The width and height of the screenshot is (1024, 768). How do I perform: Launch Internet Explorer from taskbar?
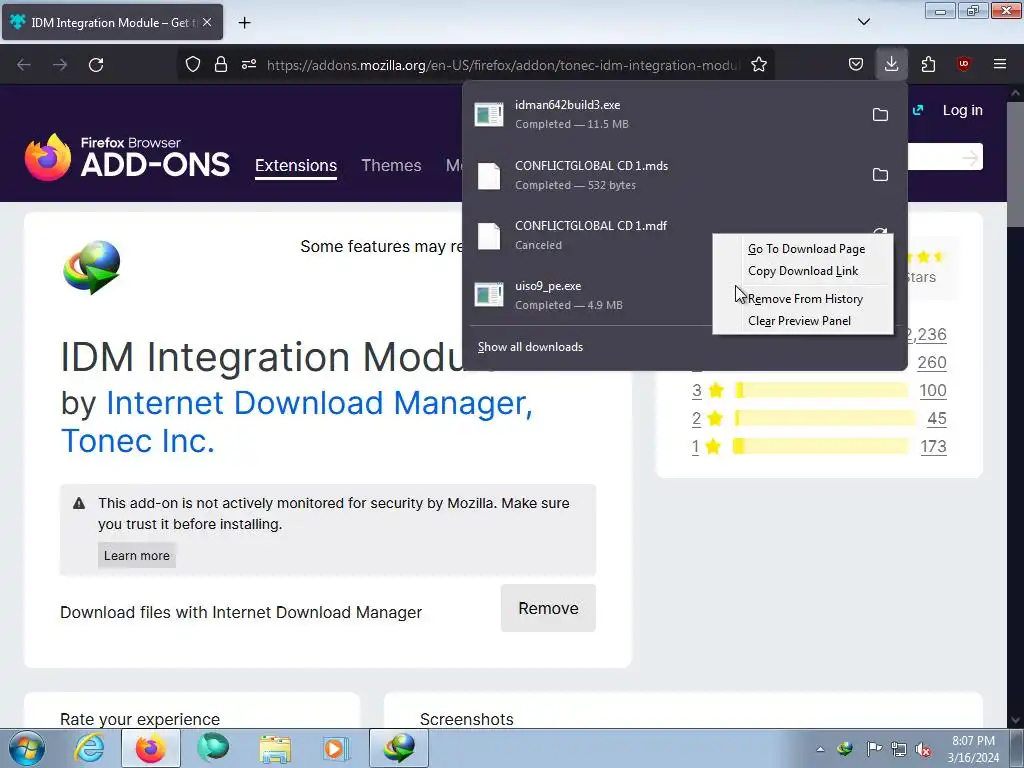89,748
